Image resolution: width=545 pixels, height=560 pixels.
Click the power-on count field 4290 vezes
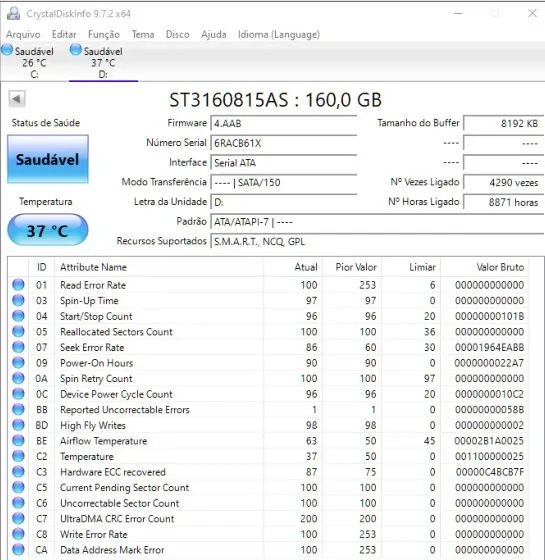pyautogui.click(x=504, y=182)
